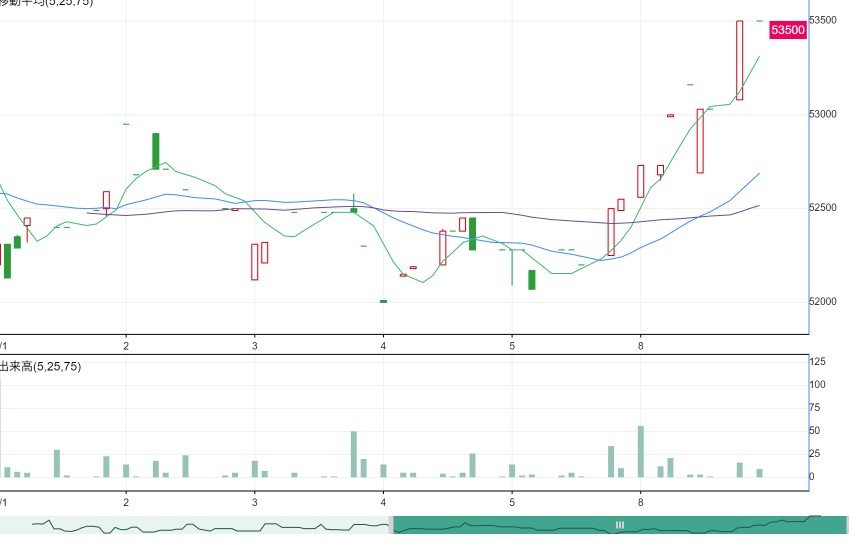The width and height of the screenshot is (864, 550).
Task: Click the 100 label on the volume axis
Action: pyautogui.click(x=817, y=385)
